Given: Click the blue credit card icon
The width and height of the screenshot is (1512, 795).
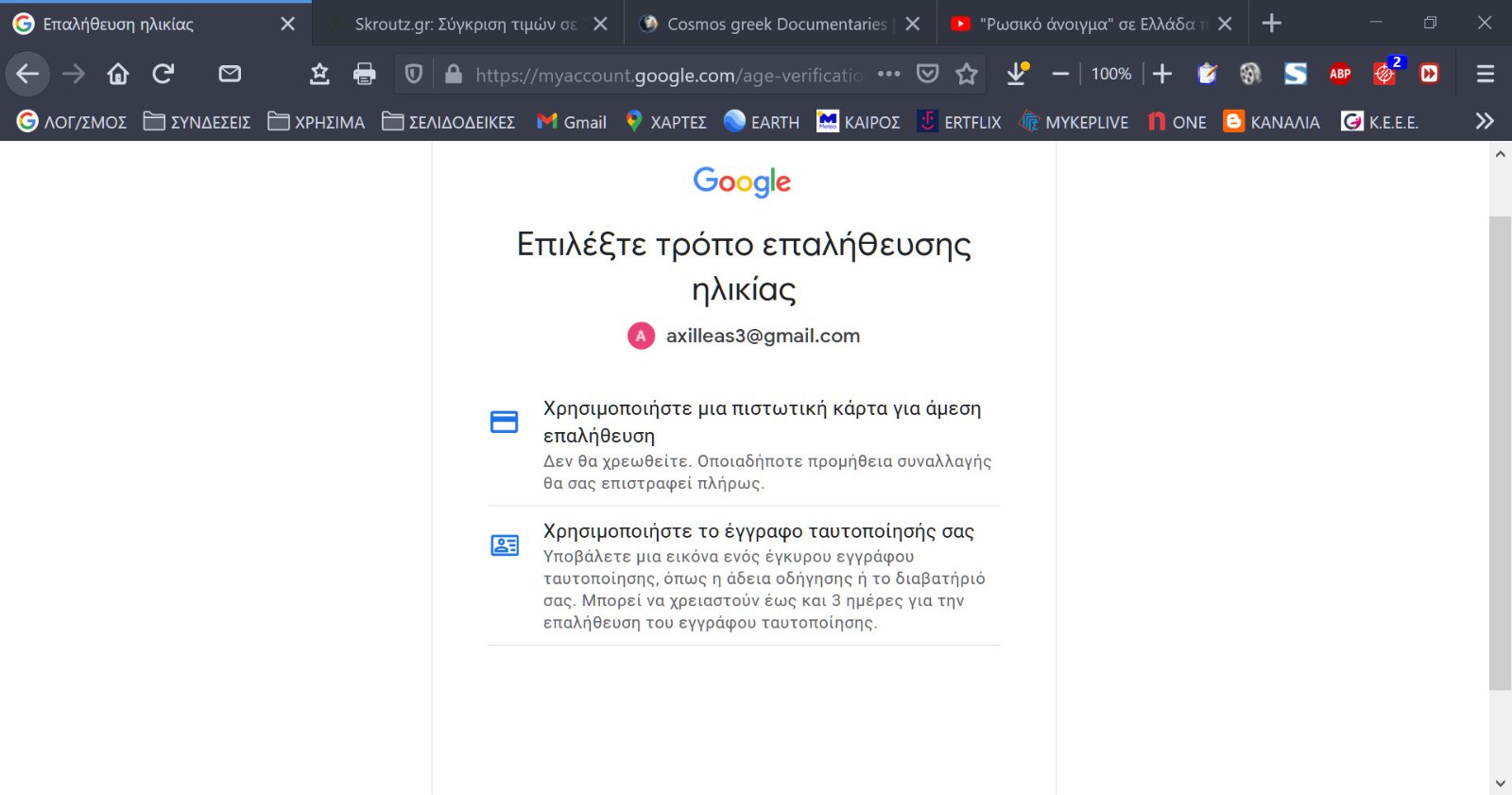Looking at the screenshot, I should click(x=505, y=422).
